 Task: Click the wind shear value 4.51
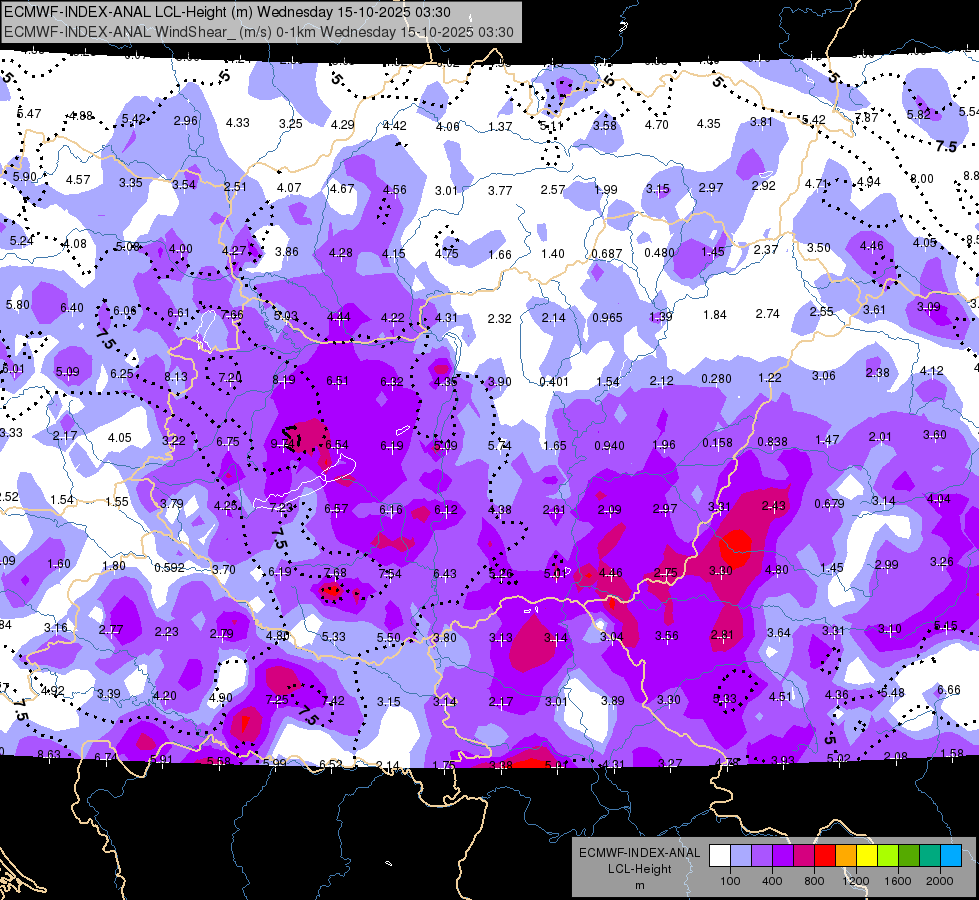coord(780,696)
